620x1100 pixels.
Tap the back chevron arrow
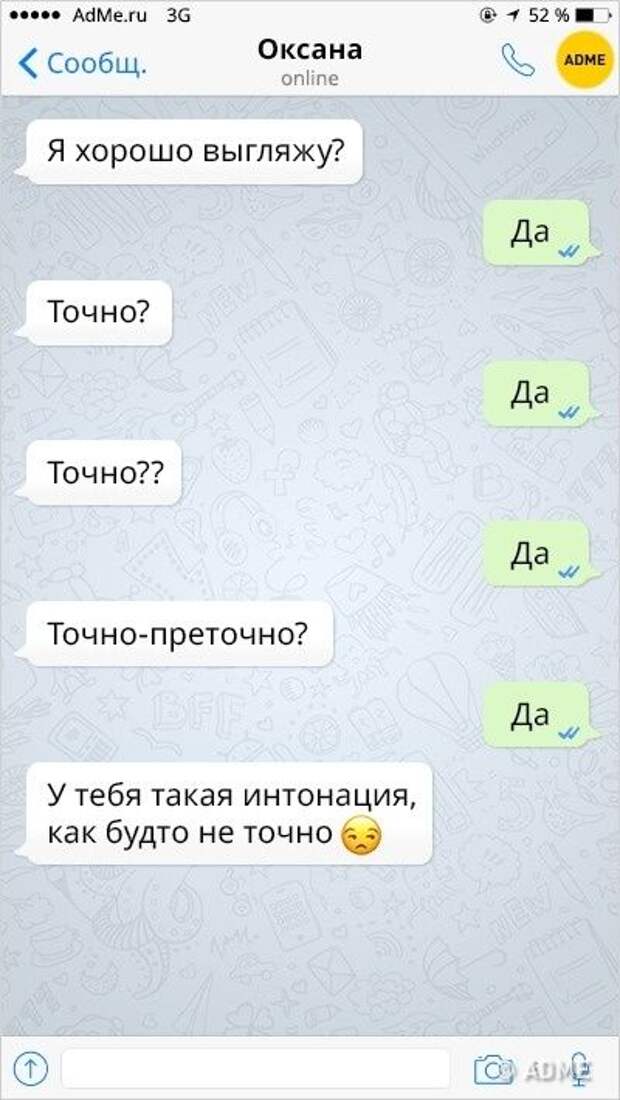pos(28,63)
